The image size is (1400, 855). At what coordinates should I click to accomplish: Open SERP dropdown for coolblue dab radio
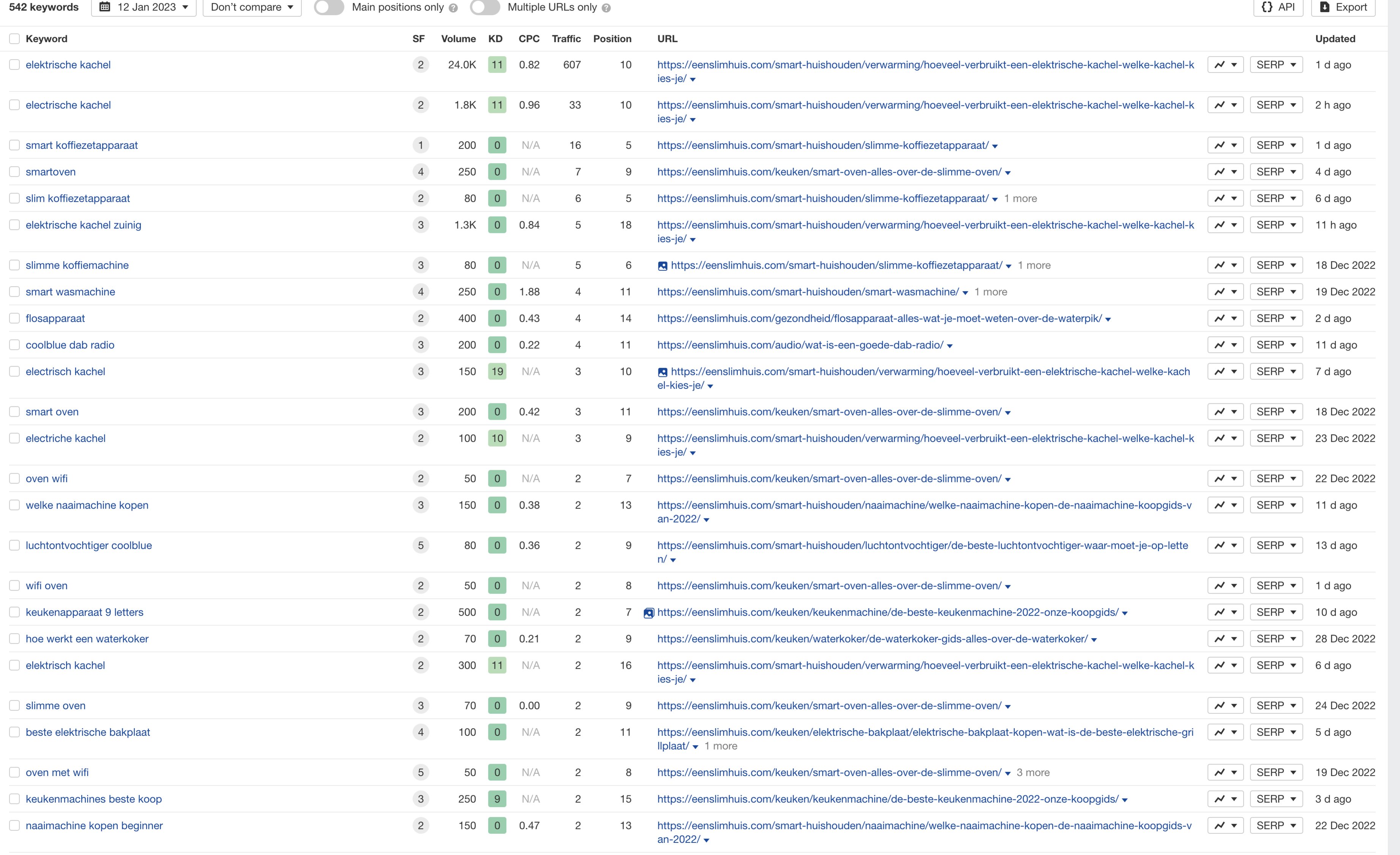pos(1276,345)
